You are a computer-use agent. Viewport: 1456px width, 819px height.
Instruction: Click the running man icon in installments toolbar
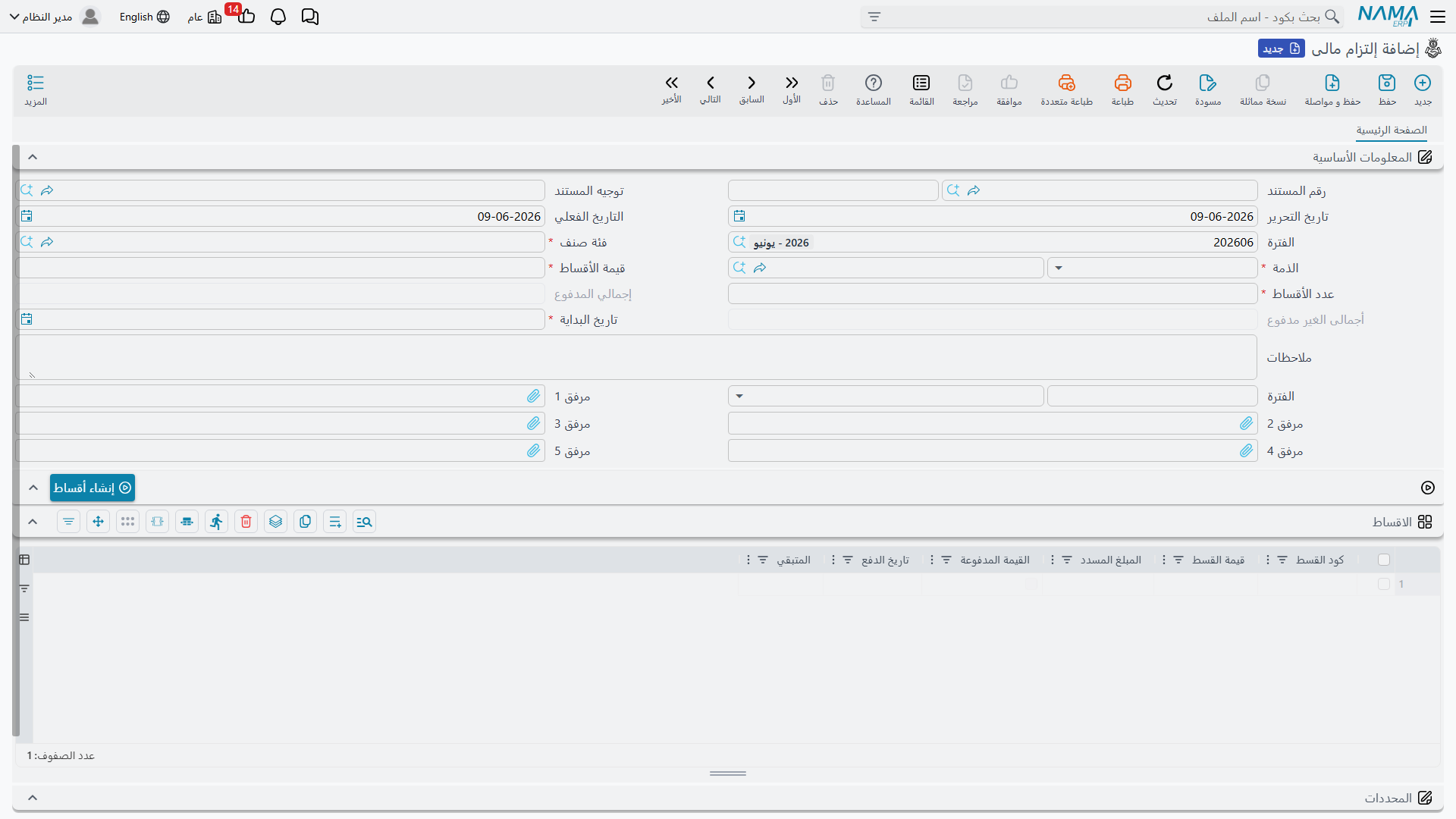coord(216,522)
